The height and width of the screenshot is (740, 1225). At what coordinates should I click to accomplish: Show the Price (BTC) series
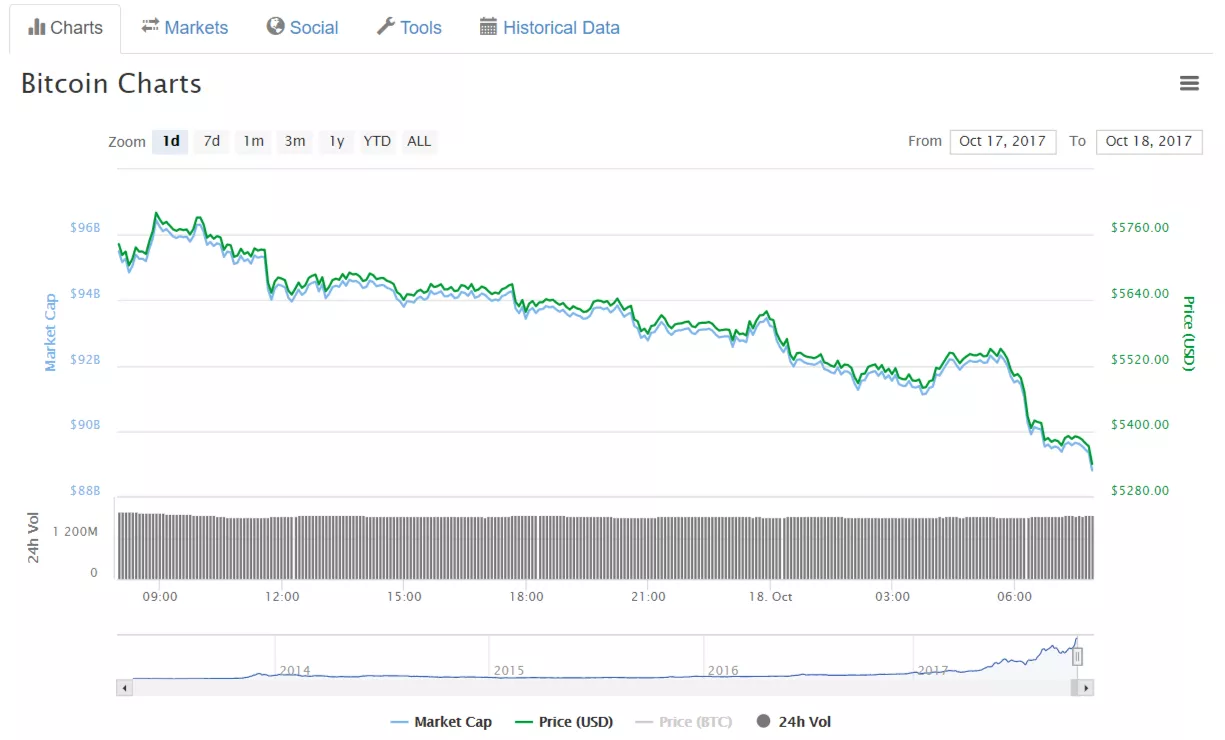686,722
